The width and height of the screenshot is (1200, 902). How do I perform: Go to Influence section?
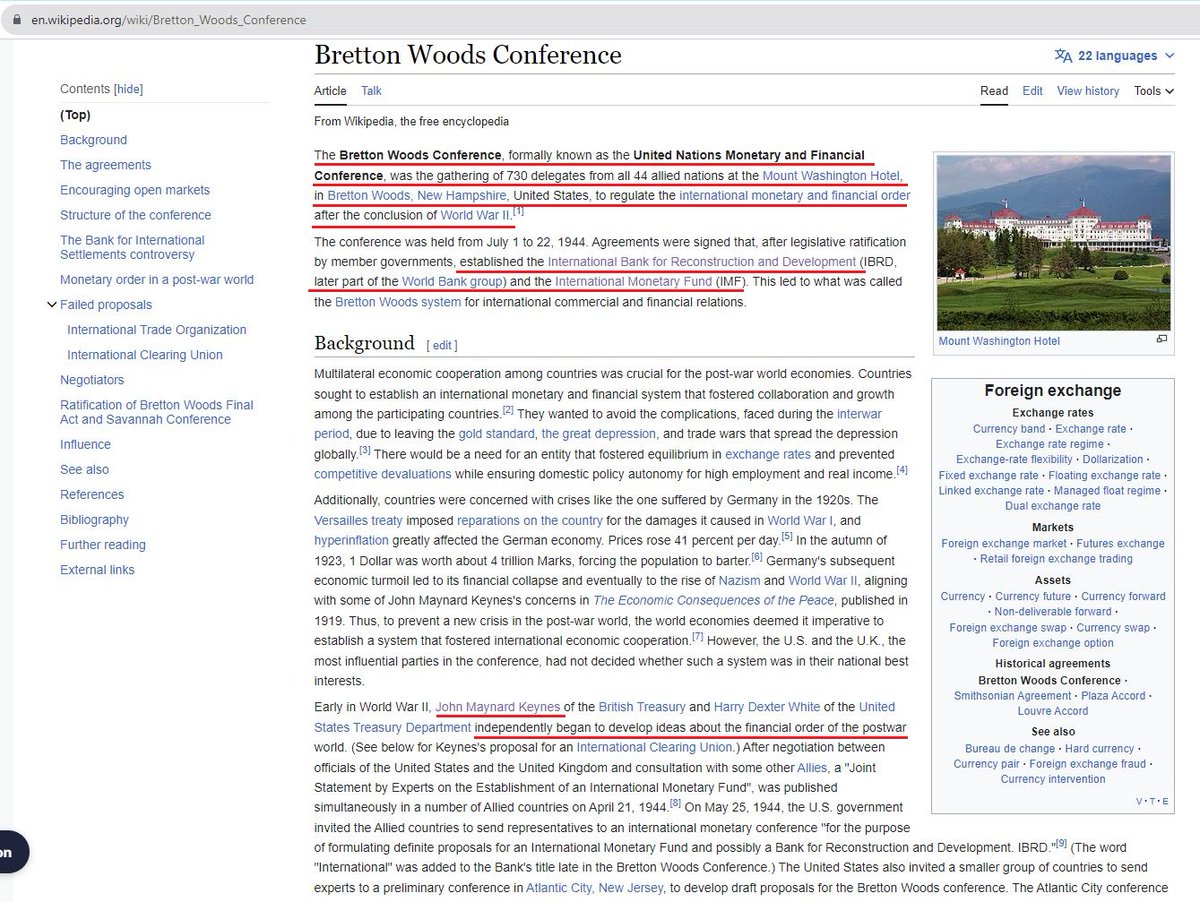tap(85, 445)
